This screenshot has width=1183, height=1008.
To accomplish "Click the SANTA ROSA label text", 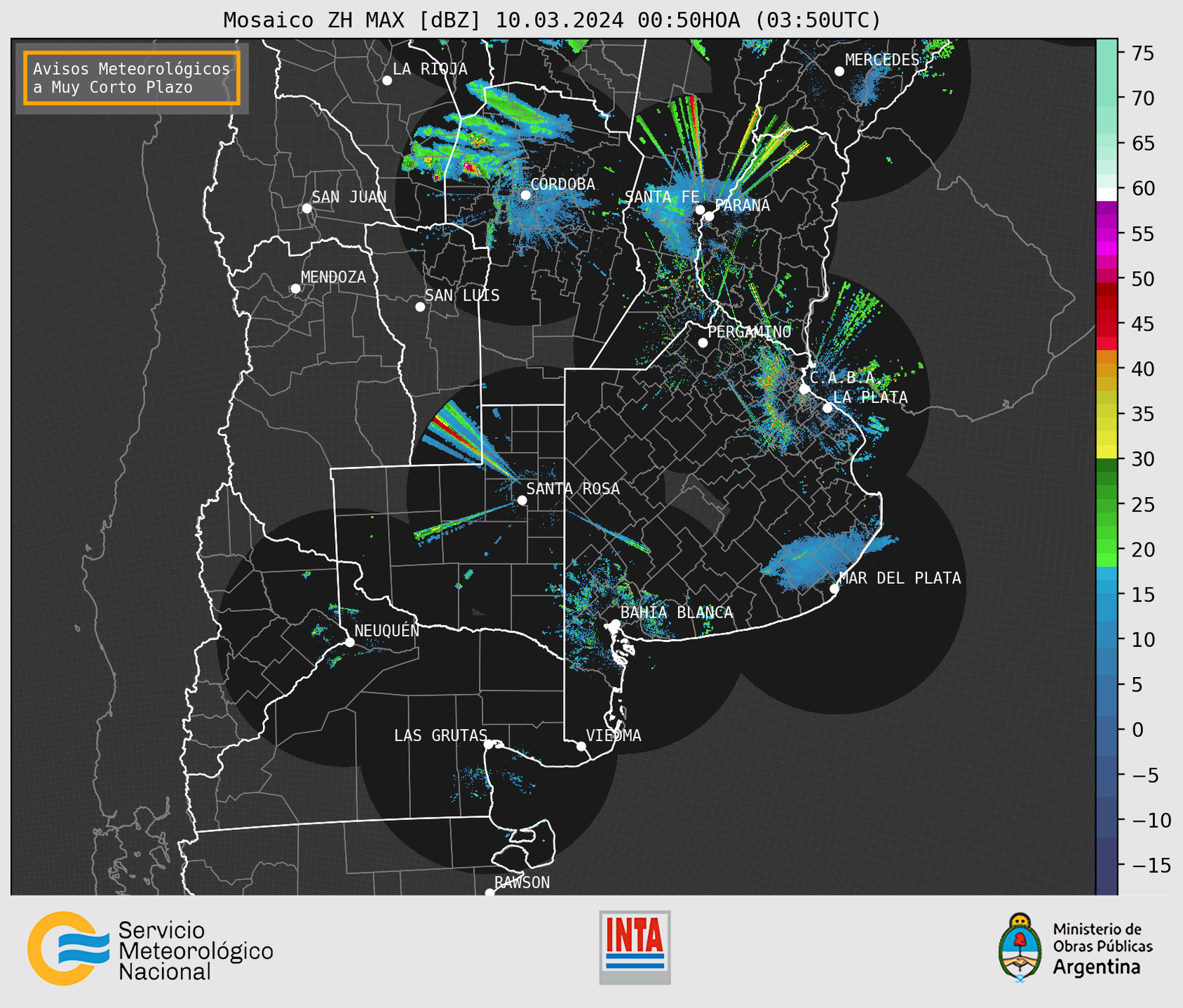I will tap(573, 489).
